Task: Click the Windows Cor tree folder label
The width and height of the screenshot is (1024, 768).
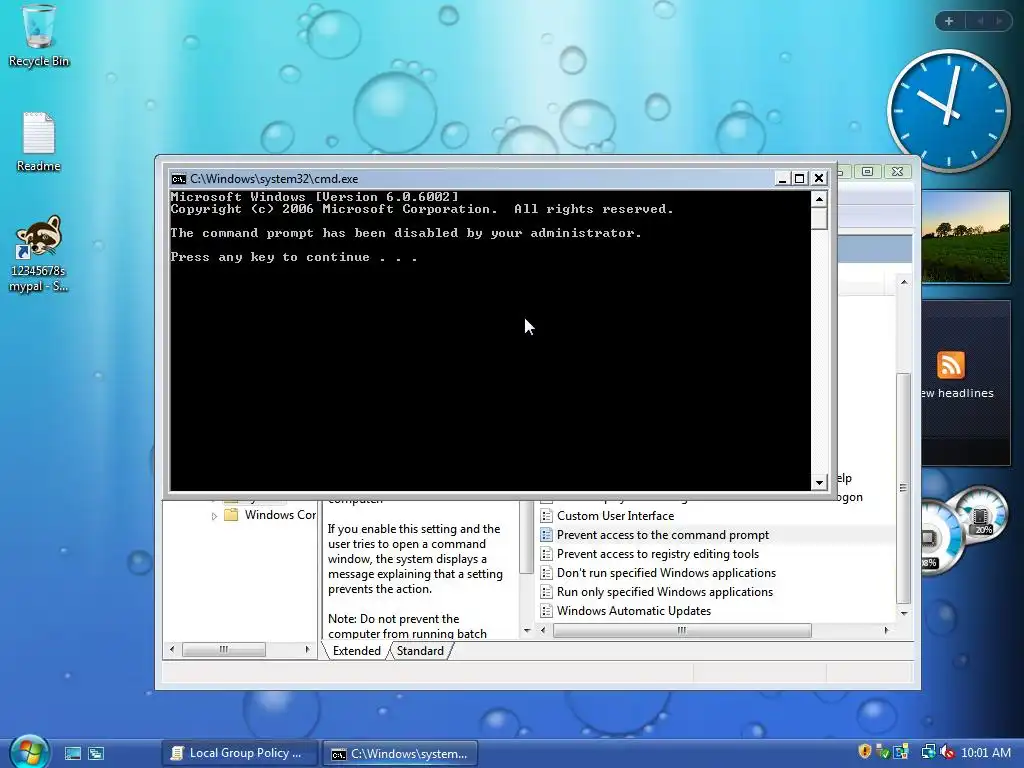Action: (280, 515)
